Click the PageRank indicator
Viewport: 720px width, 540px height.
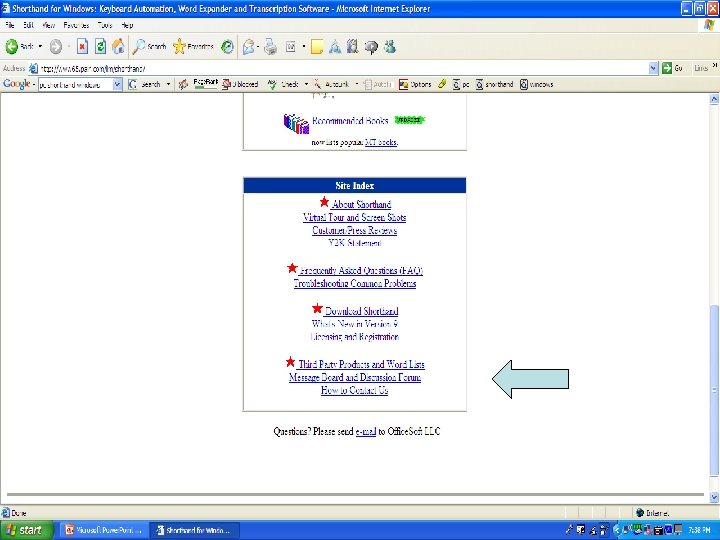(205, 83)
